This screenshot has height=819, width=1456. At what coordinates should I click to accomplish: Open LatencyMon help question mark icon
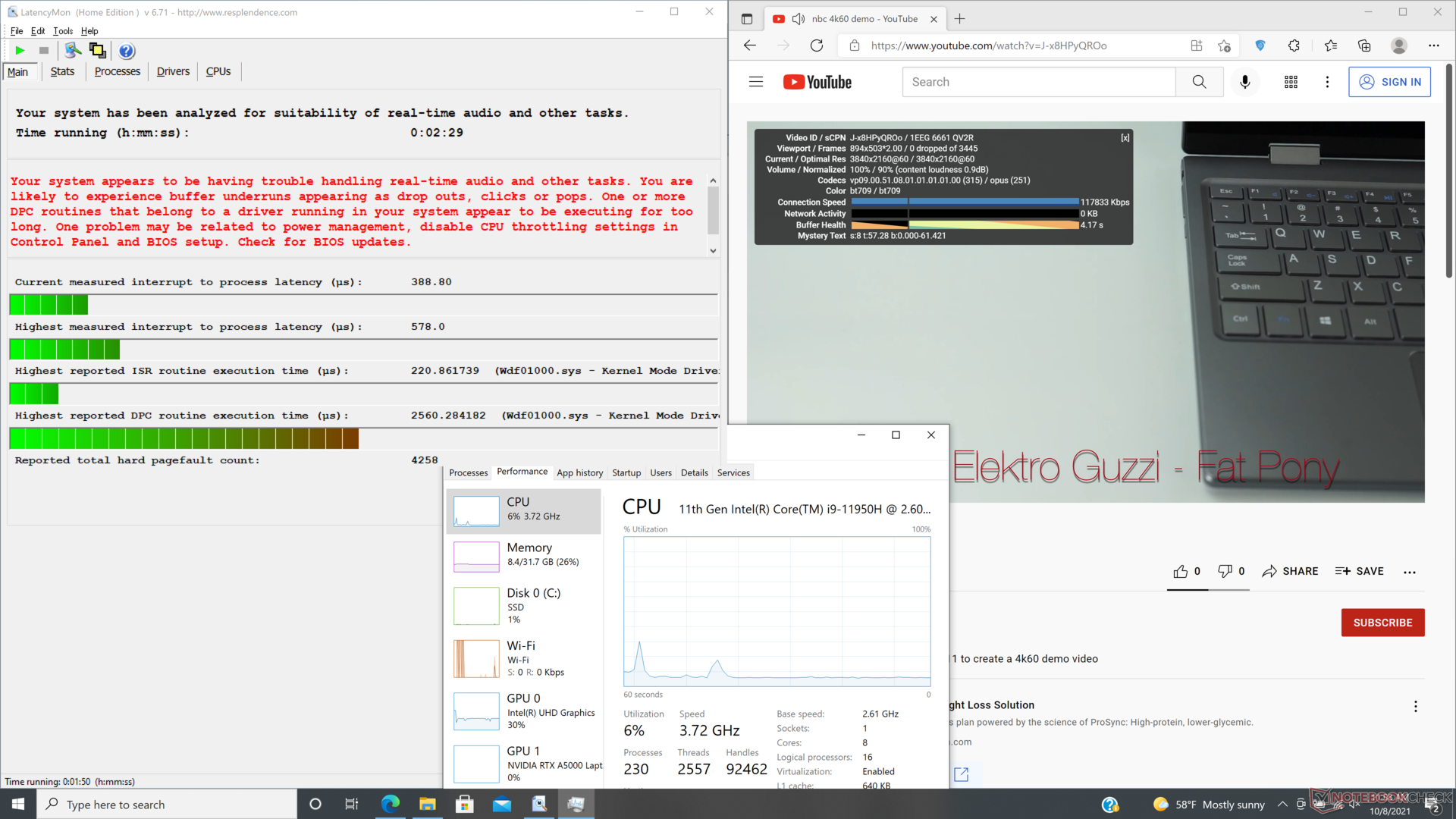(127, 51)
